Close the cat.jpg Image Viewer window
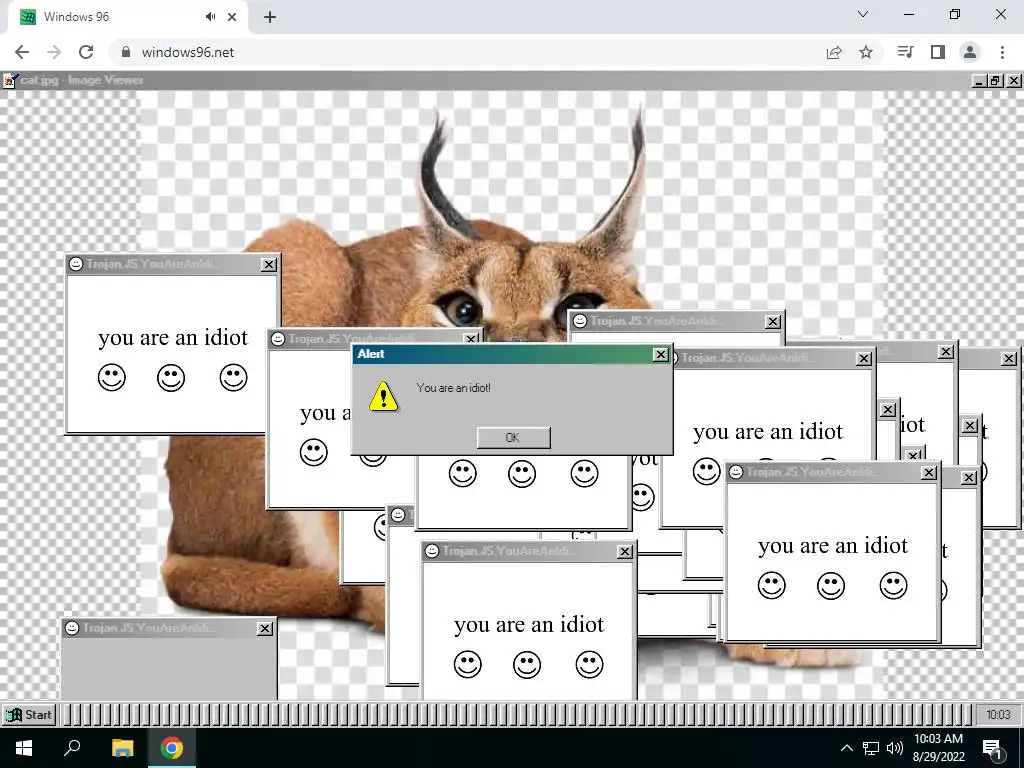The image size is (1024, 768). click(x=1014, y=80)
